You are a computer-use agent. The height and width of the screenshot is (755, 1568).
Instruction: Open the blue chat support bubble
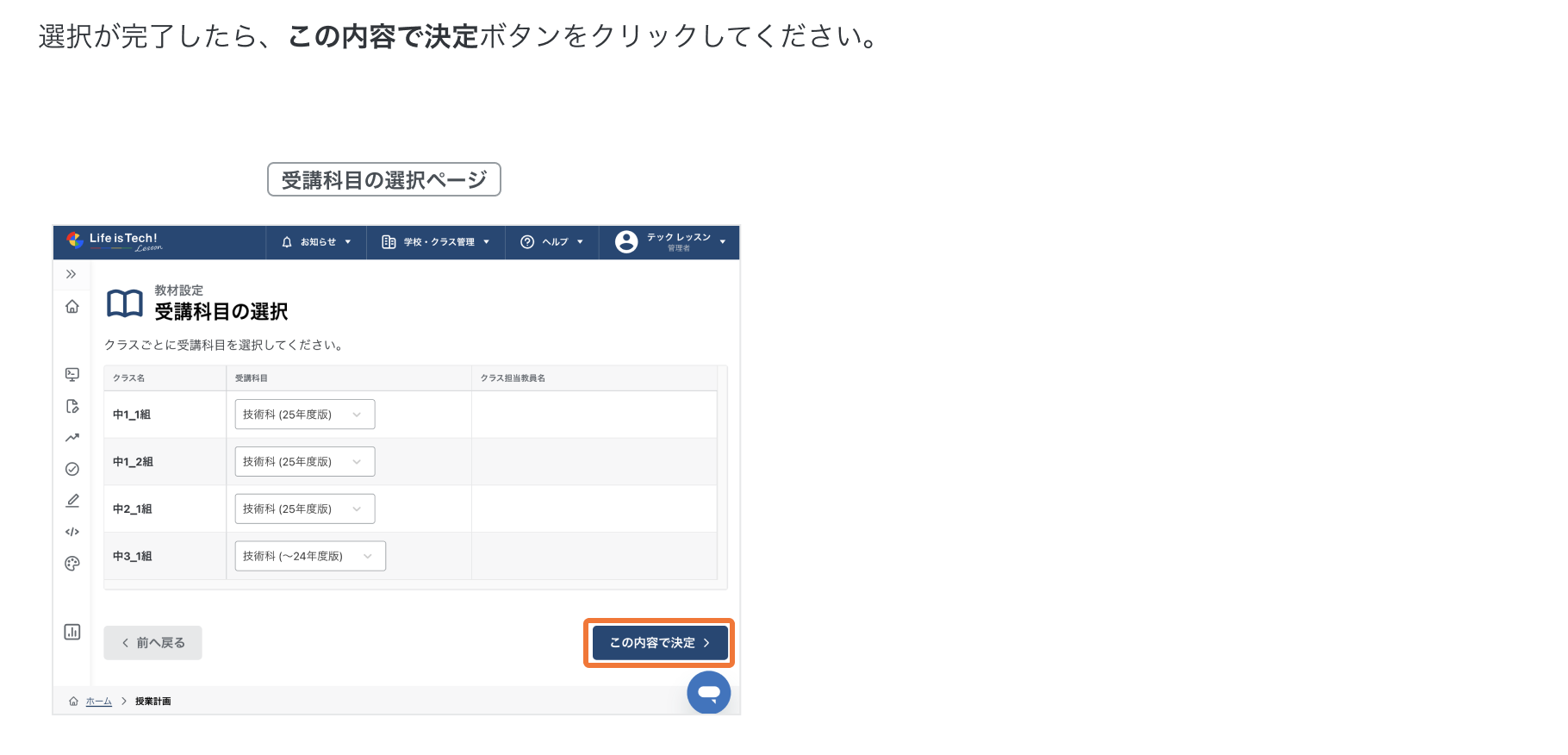[708, 692]
